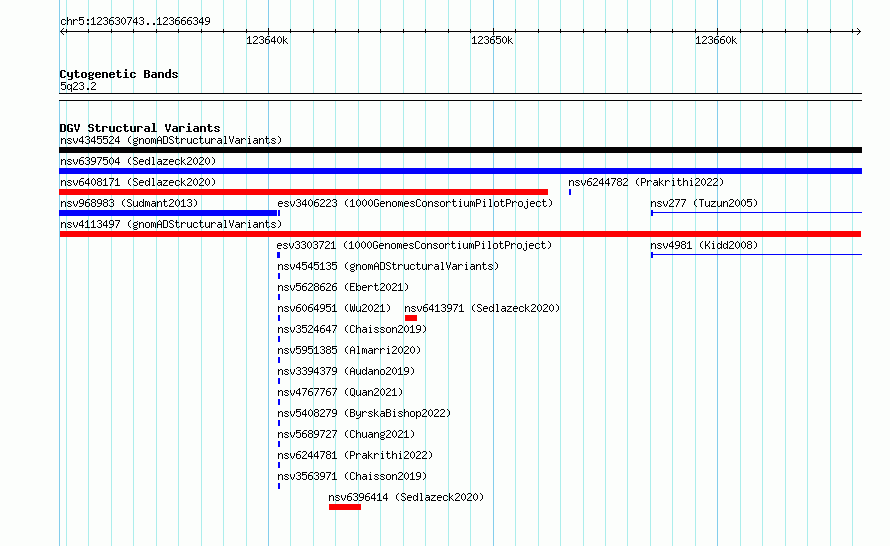Open nsv5951385 (Almarri2020) label

pyautogui.click(x=349, y=350)
